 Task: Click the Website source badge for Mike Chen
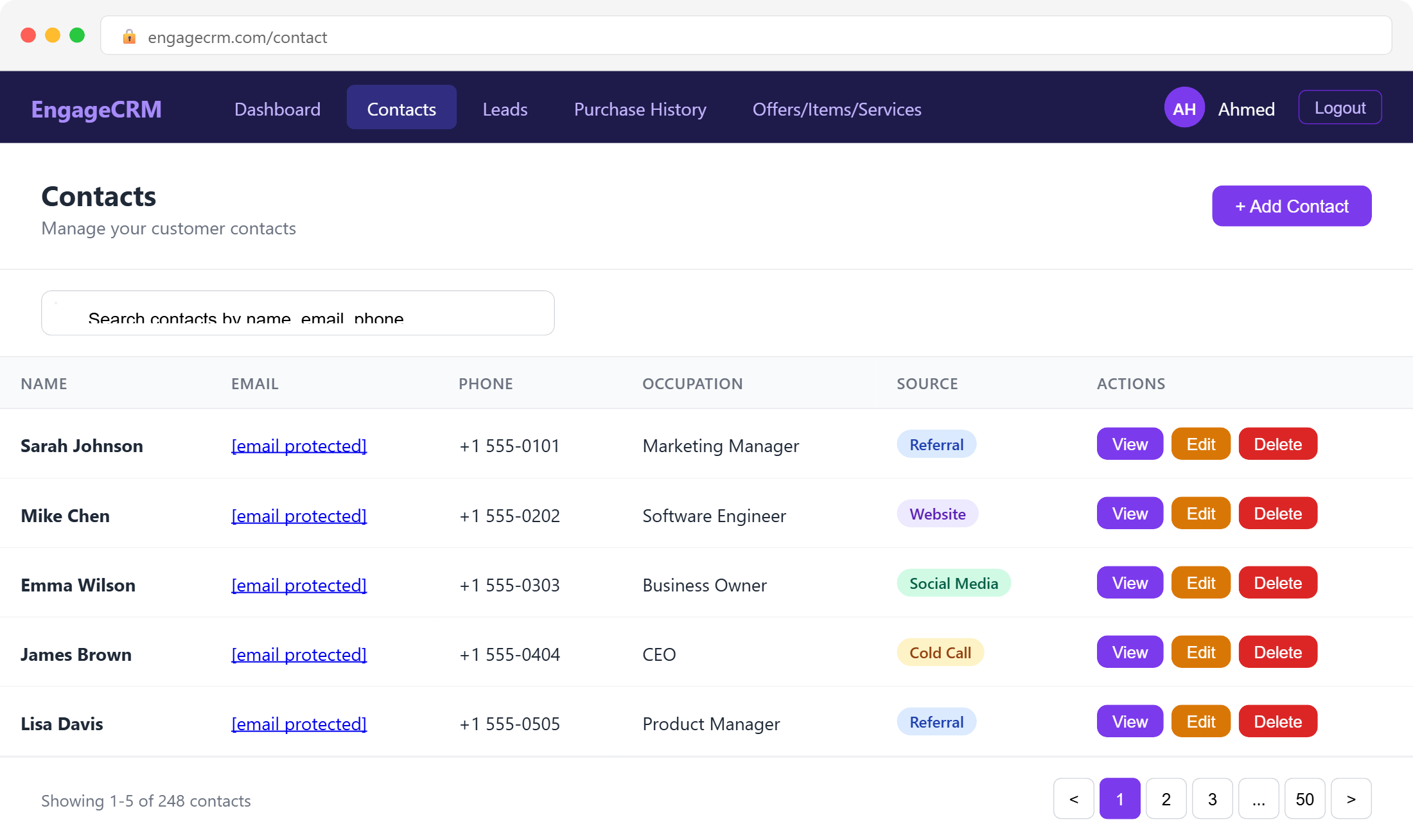[x=937, y=514]
